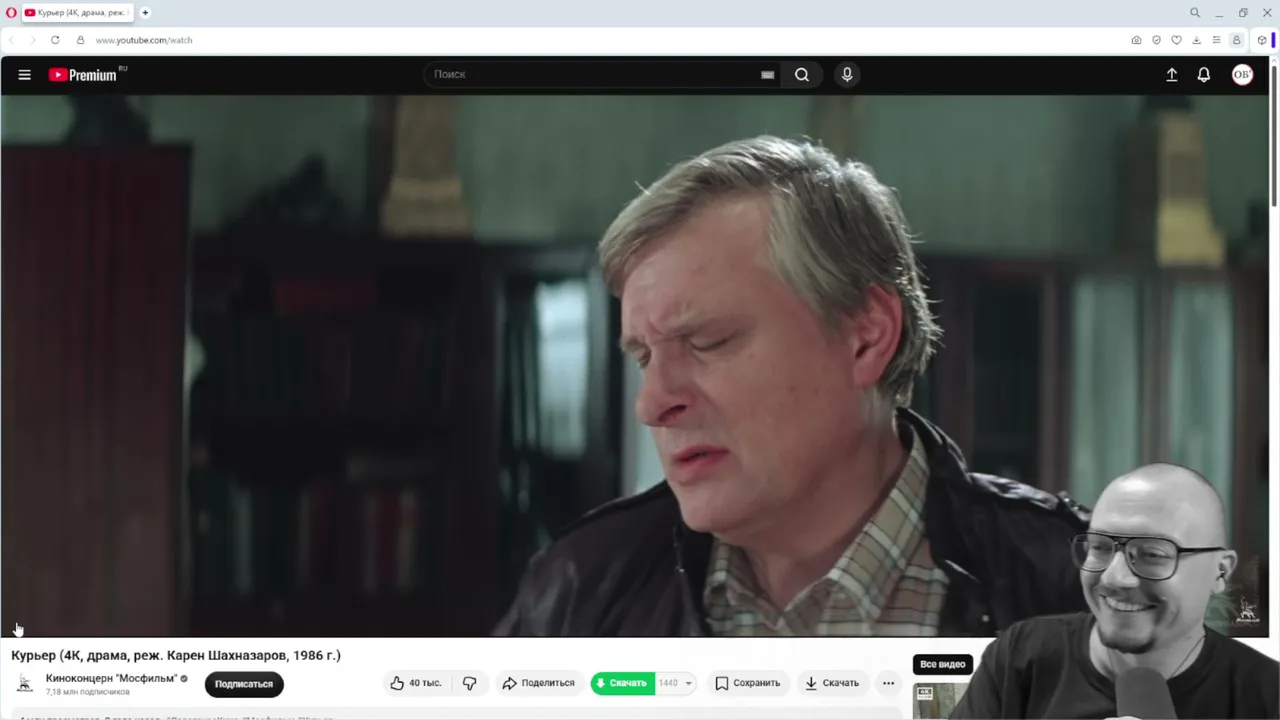Go forward to the next page
The image size is (1280, 720).
pyautogui.click(x=32, y=40)
